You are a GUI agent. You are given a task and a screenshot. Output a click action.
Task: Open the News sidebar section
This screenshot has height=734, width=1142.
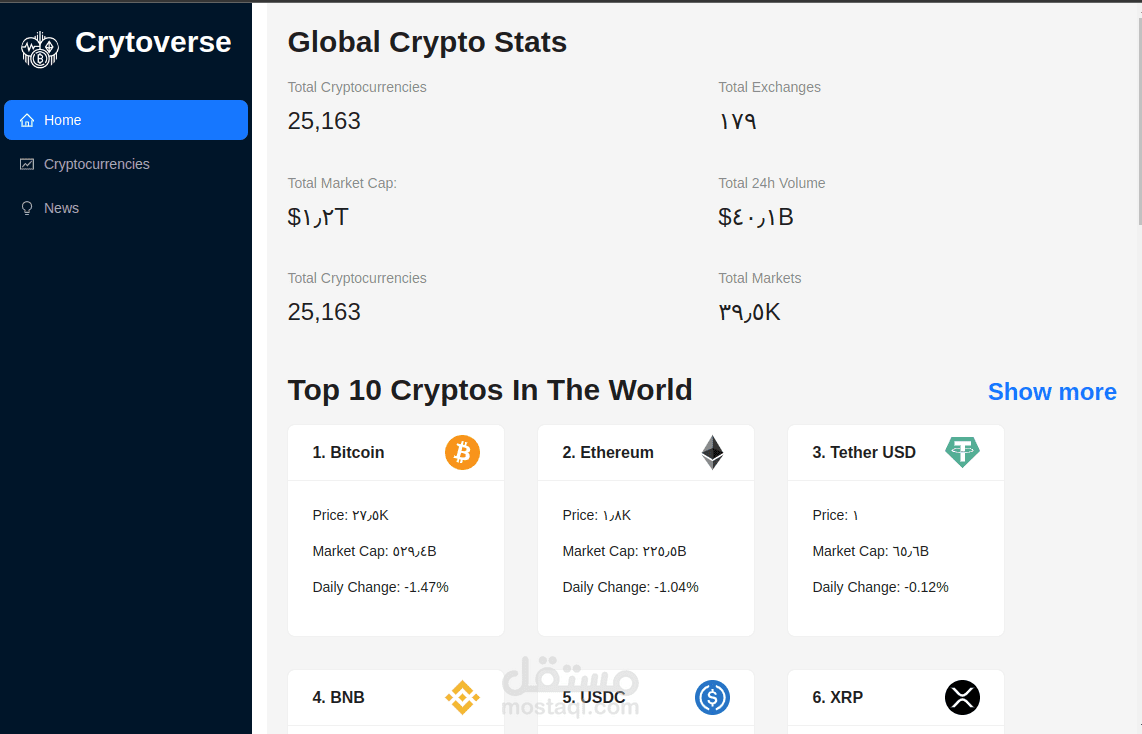pyautogui.click(x=62, y=207)
